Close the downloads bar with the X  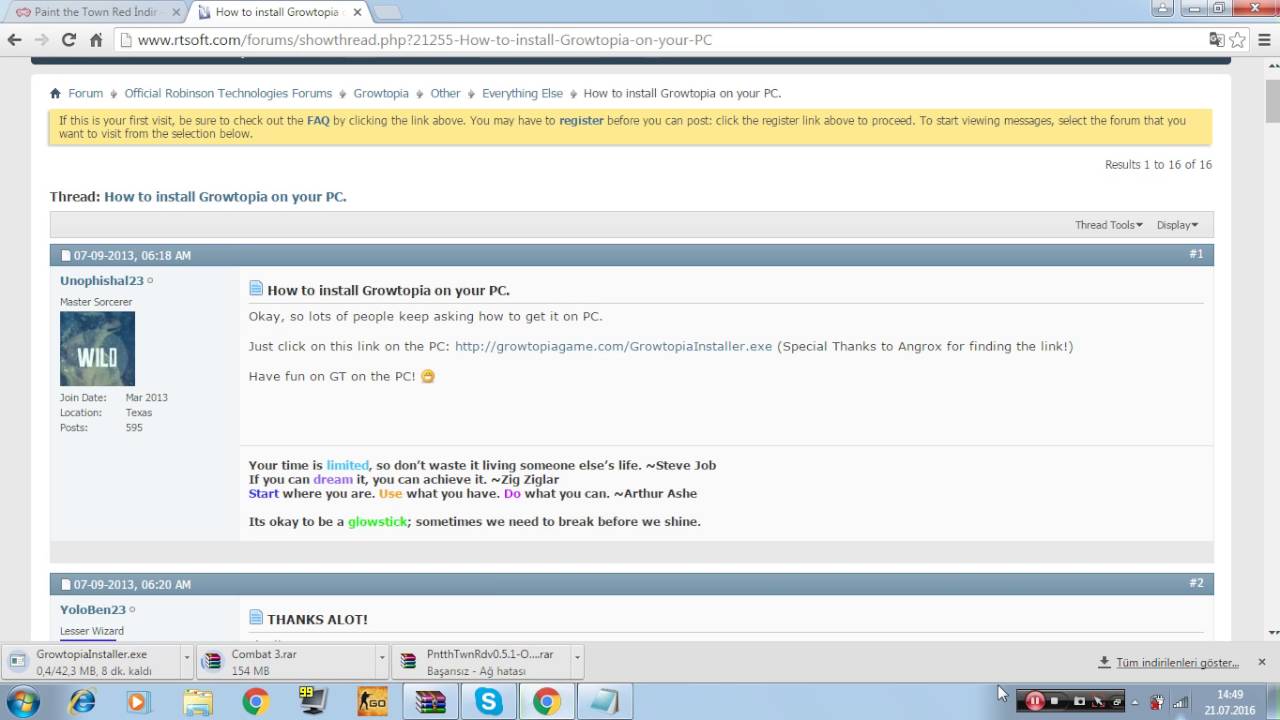[1262, 662]
